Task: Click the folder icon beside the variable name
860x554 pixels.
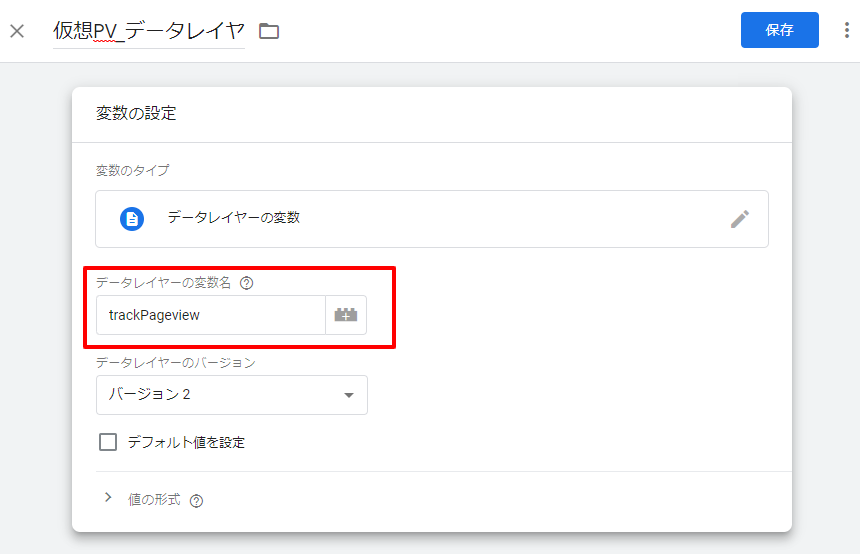Action: point(269,31)
